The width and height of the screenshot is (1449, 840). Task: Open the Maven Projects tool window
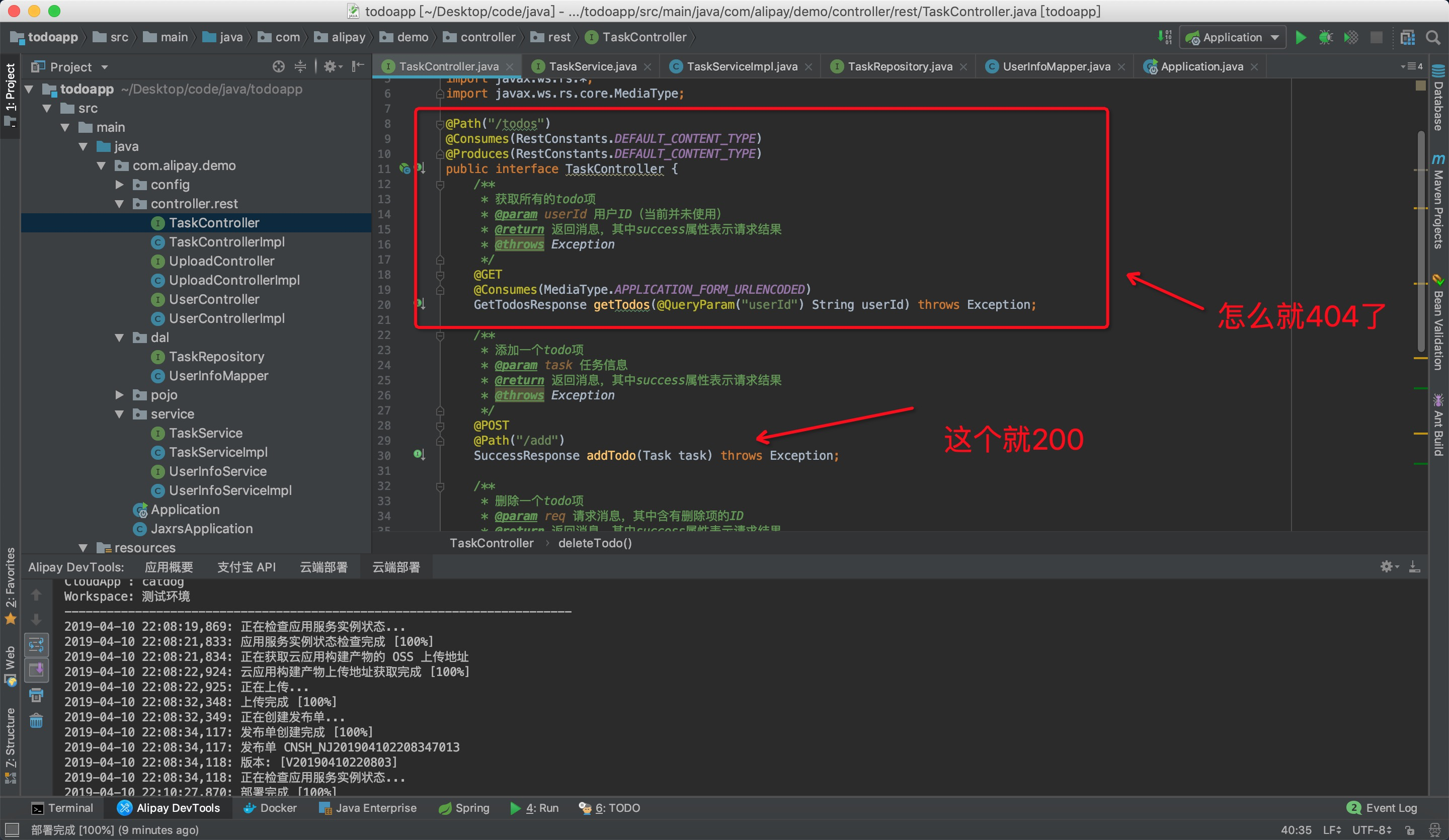click(x=1438, y=201)
